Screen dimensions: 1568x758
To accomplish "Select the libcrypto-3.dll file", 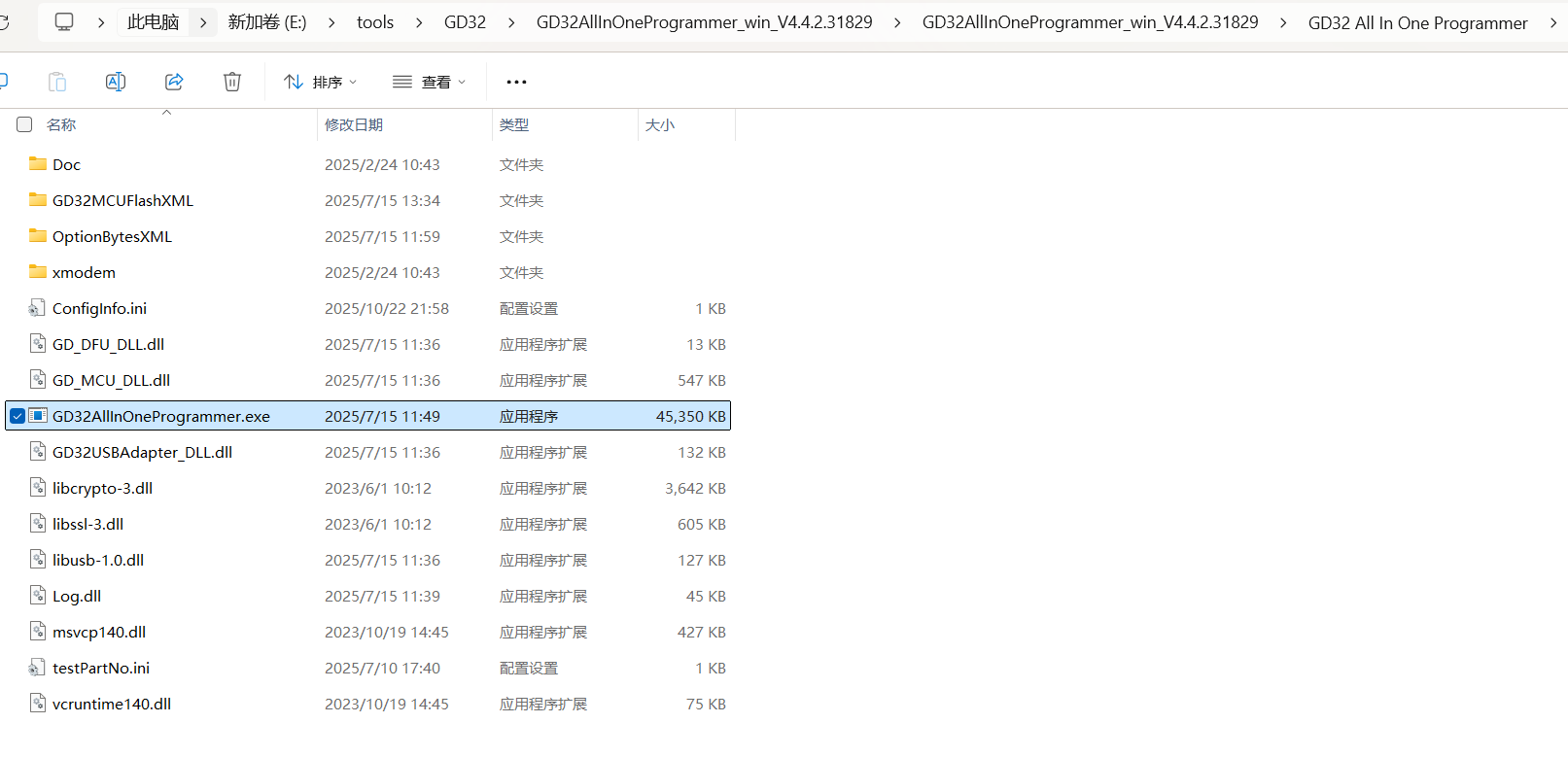I will click(x=102, y=488).
